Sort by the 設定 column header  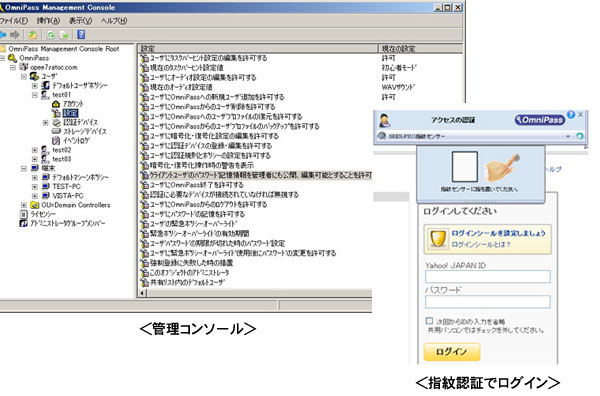pos(258,48)
